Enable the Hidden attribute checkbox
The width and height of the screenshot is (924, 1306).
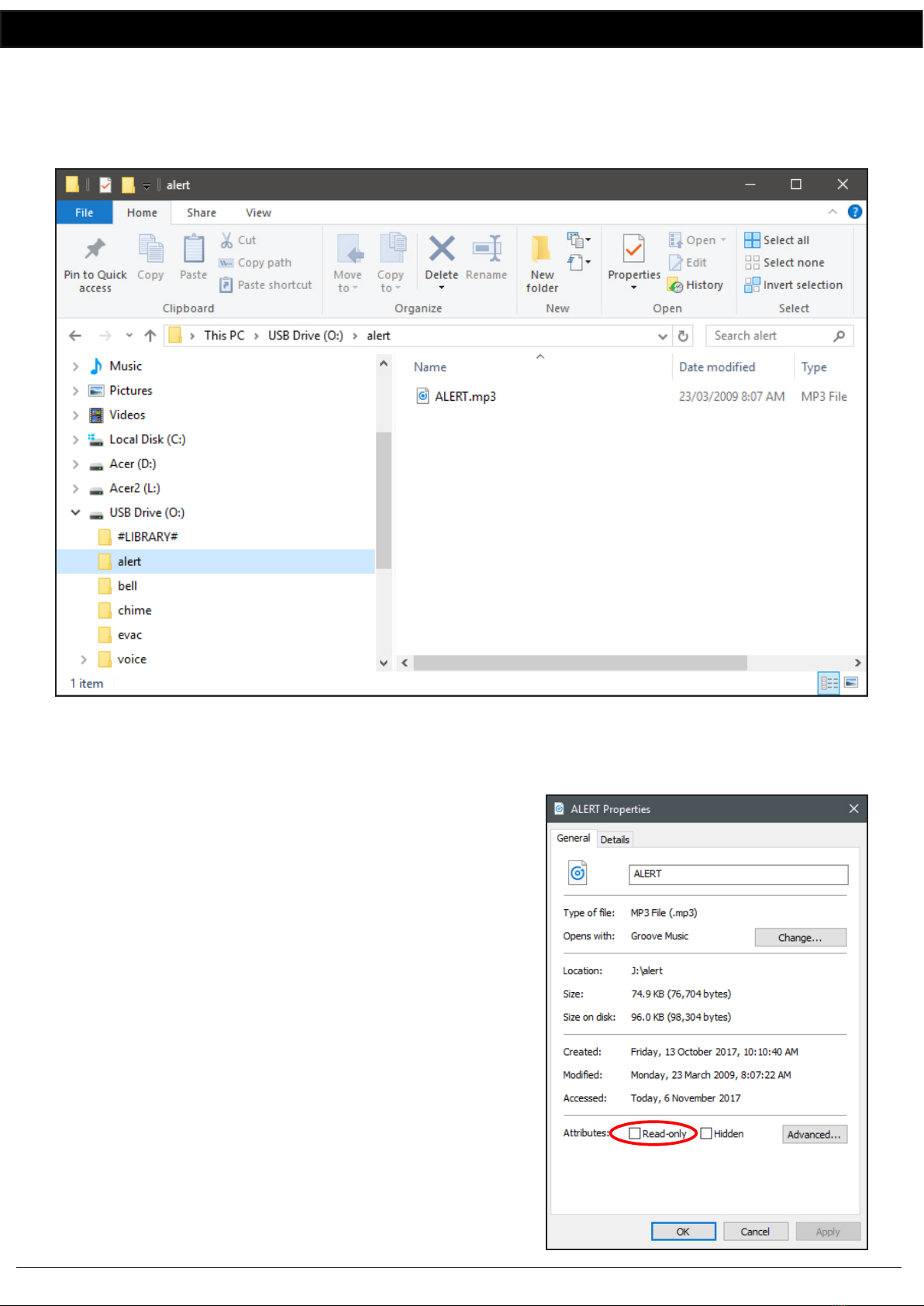(x=706, y=1133)
